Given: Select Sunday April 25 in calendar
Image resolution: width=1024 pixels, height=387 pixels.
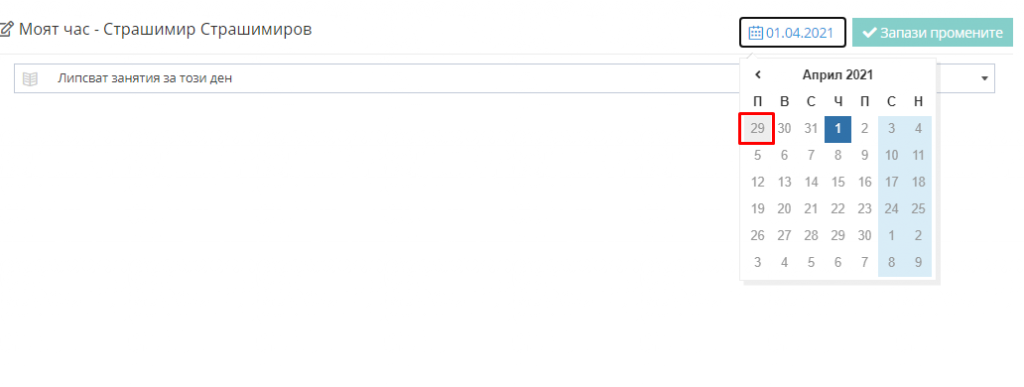Looking at the screenshot, I should 918,209.
